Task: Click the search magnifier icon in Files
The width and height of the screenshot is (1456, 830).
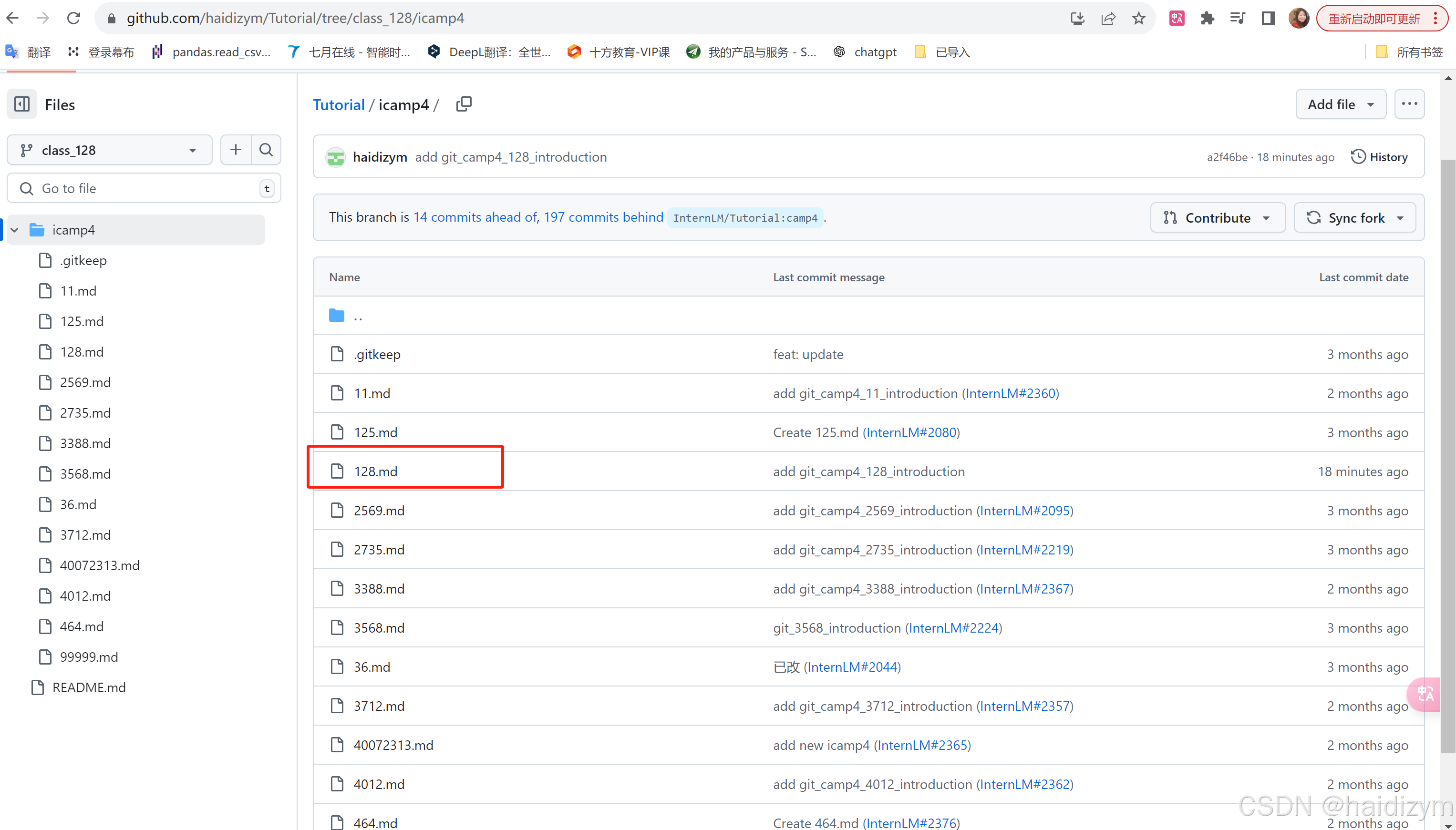Action: point(266,150)
